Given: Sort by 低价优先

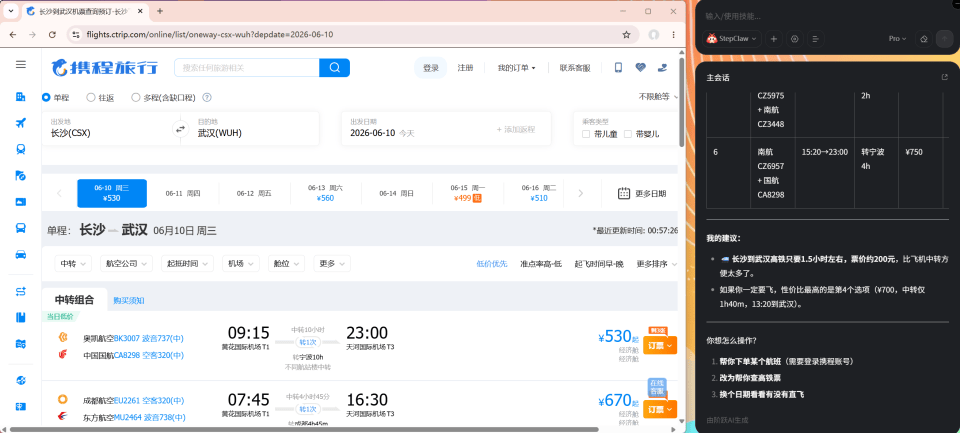Looking at the screenshot, I should tap(492, 264).
